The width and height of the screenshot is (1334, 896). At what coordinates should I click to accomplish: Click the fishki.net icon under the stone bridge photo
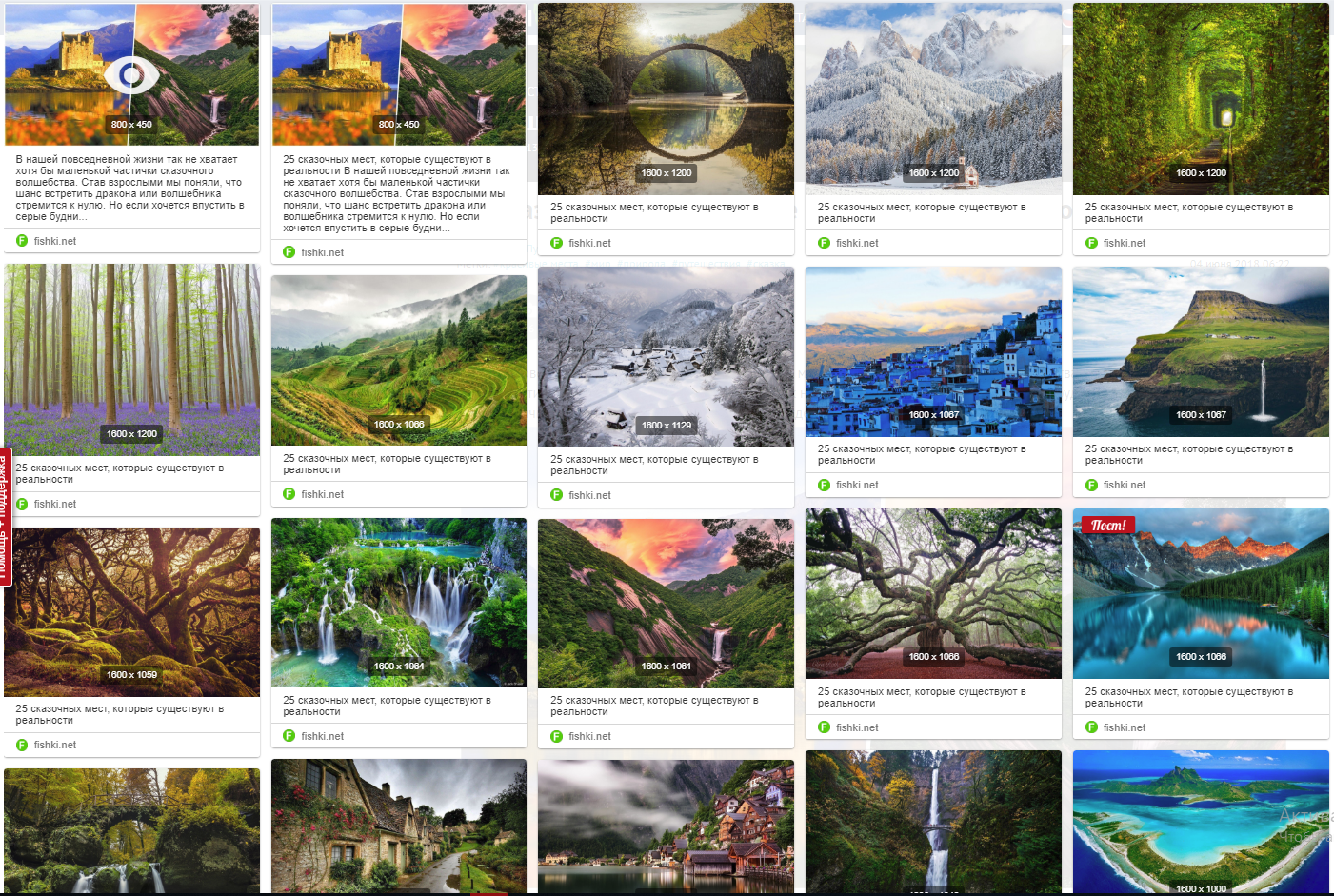point(557,243)
